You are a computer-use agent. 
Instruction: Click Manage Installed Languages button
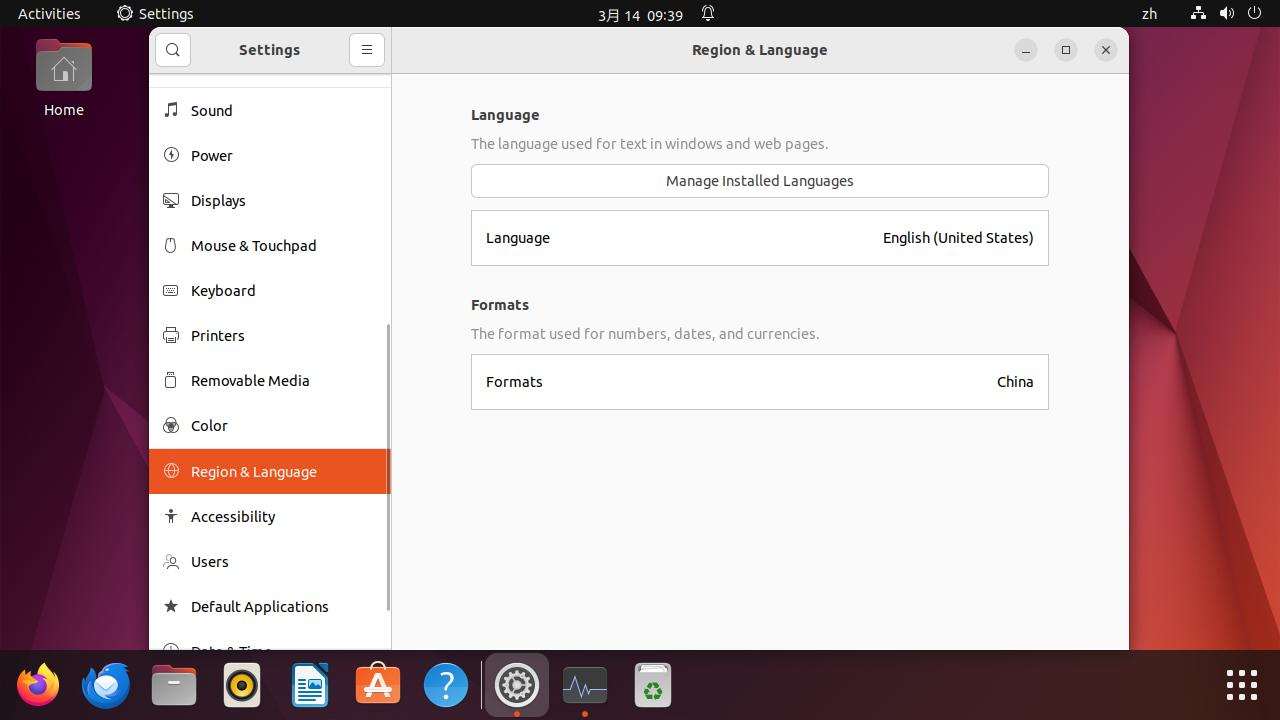tap(760, 181)
